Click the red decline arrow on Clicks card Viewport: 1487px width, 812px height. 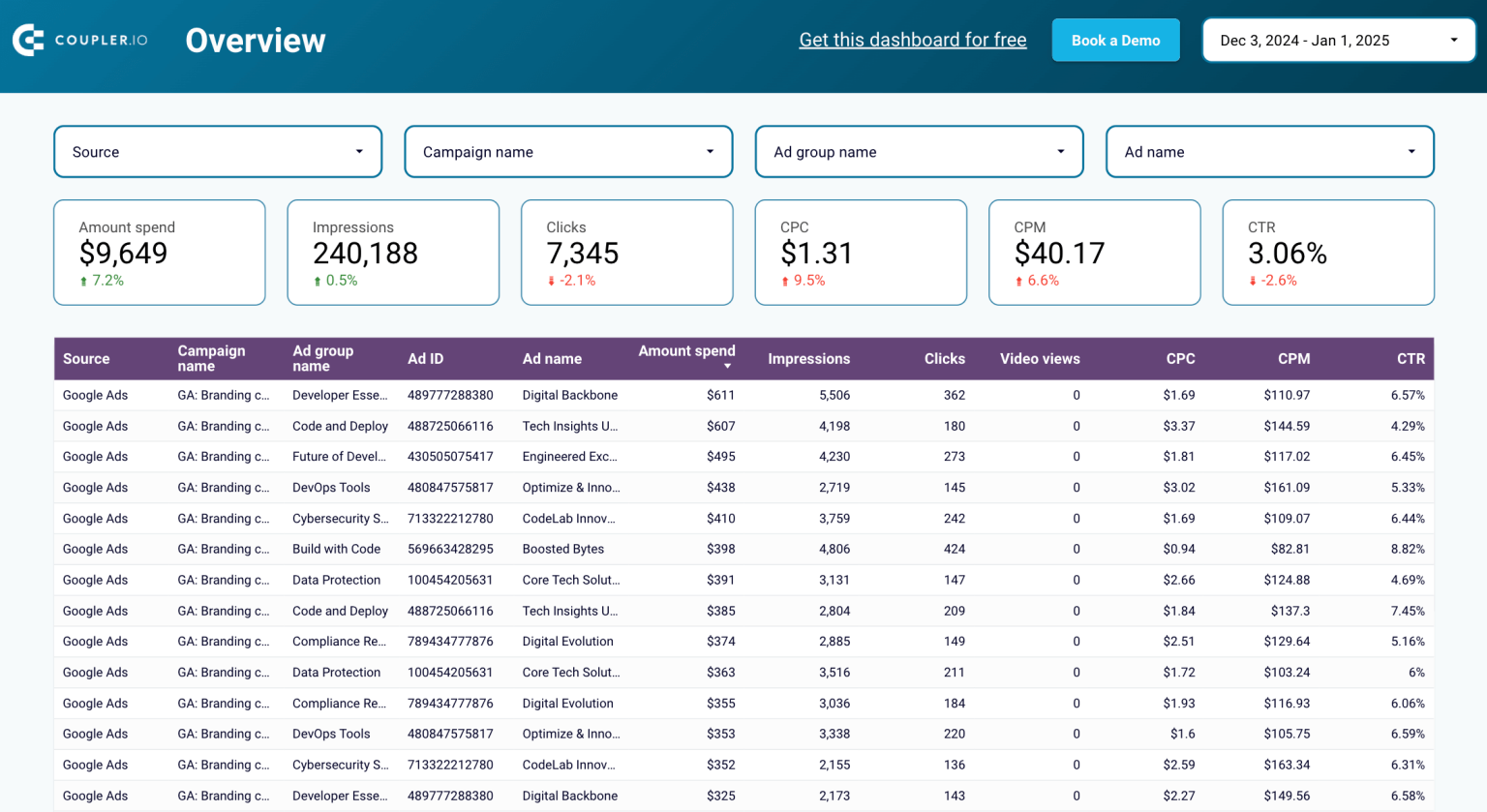tap(552, 280)
